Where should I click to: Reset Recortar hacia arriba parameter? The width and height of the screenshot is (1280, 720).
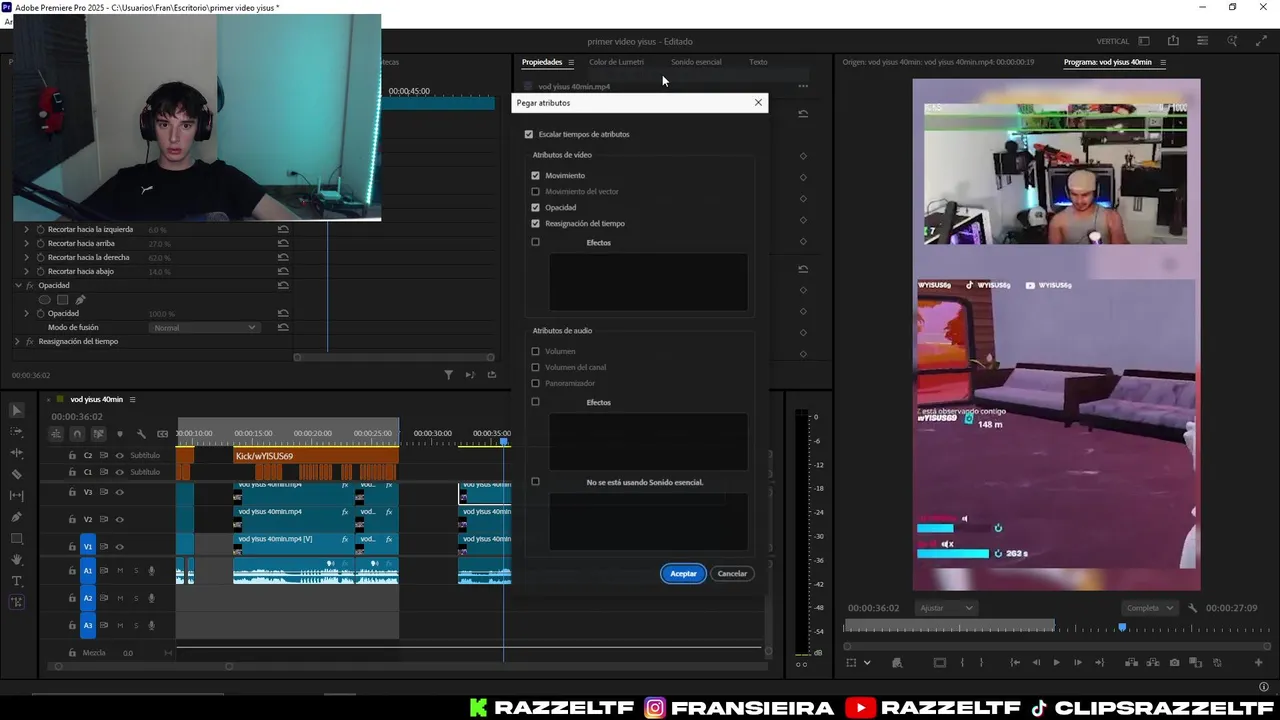[x=283, y=243]
